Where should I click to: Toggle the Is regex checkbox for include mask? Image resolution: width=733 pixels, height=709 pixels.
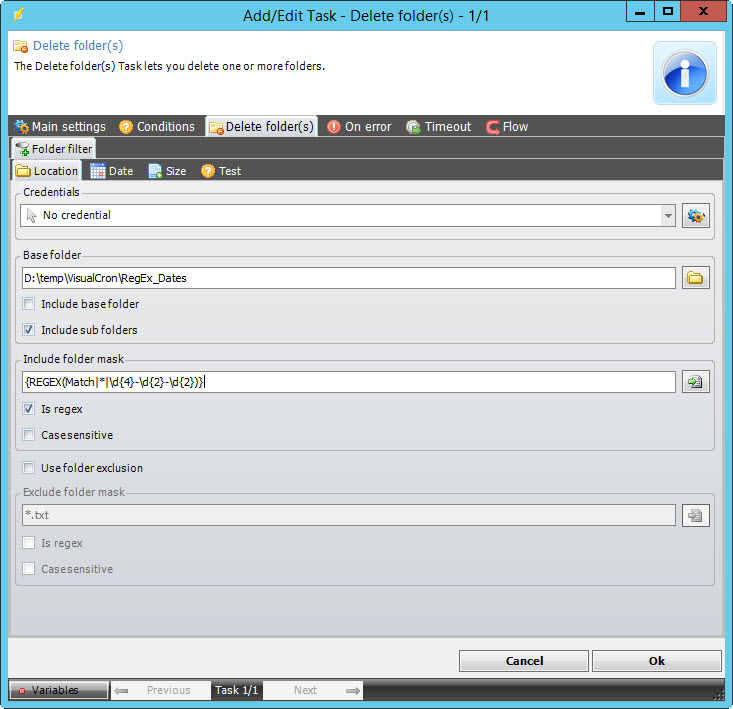(x=28, y=409)
